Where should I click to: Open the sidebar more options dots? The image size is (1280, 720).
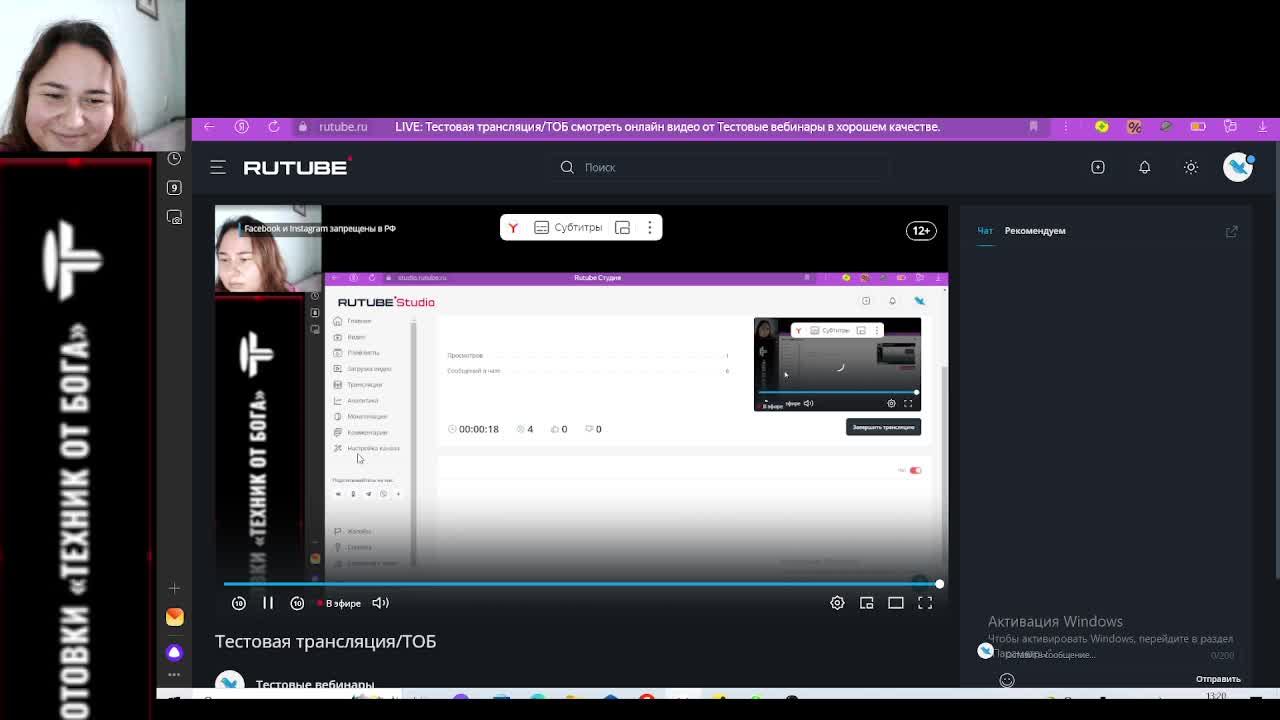point(174,675)
